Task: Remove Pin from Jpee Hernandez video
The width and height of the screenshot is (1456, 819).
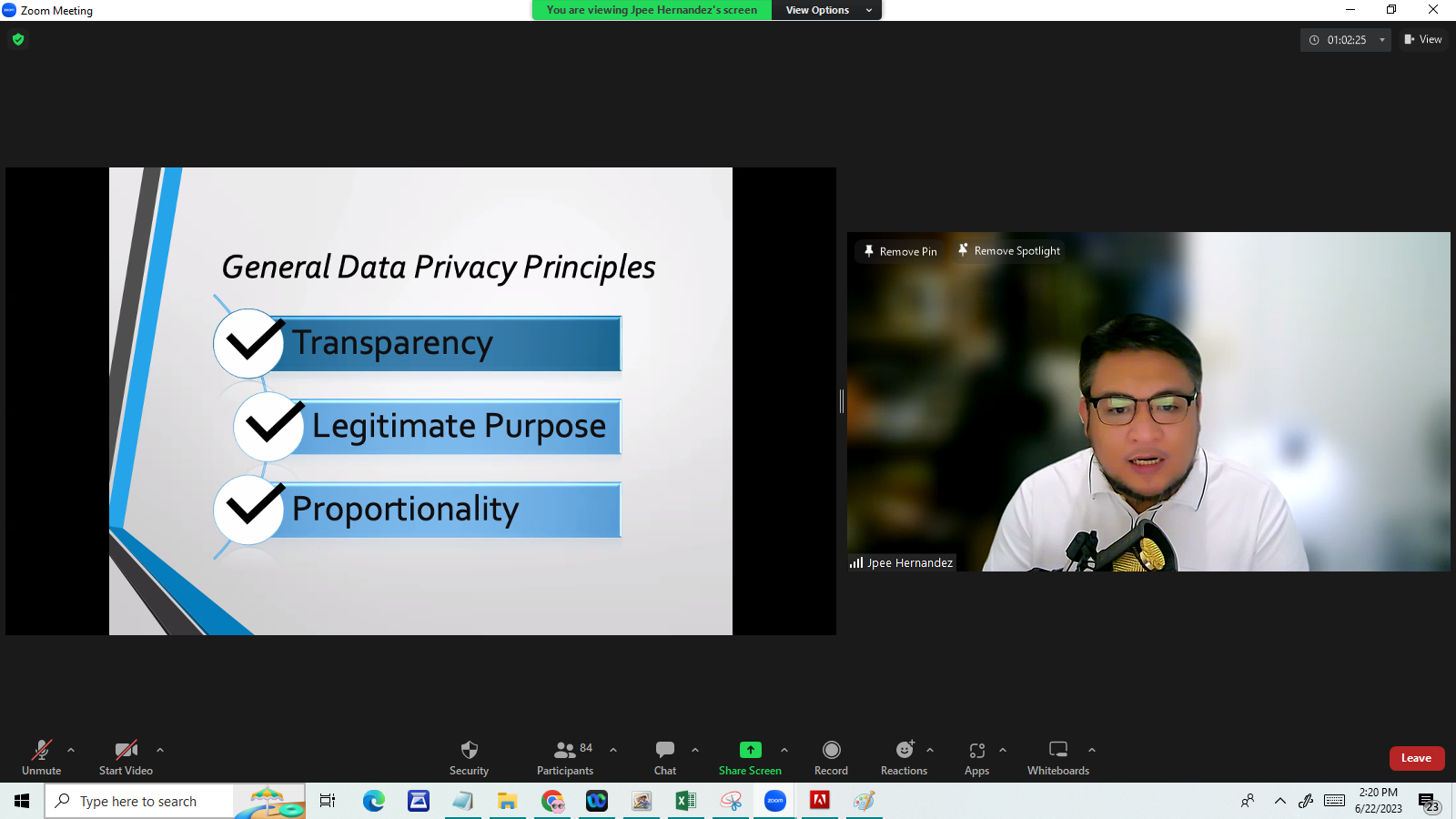Action: tap(899, 251)
